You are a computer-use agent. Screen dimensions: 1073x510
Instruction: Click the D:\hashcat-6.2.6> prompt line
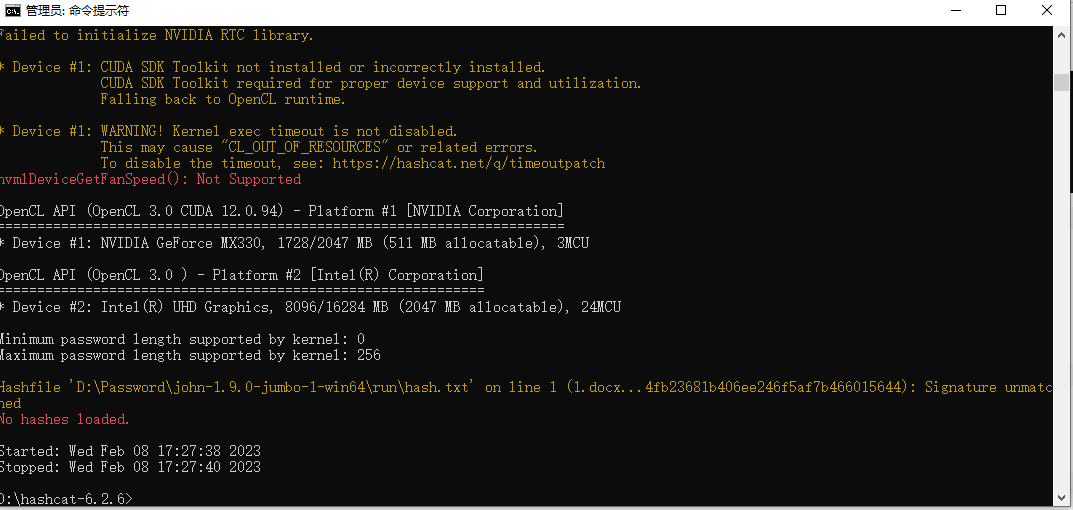tap(66, 499)
